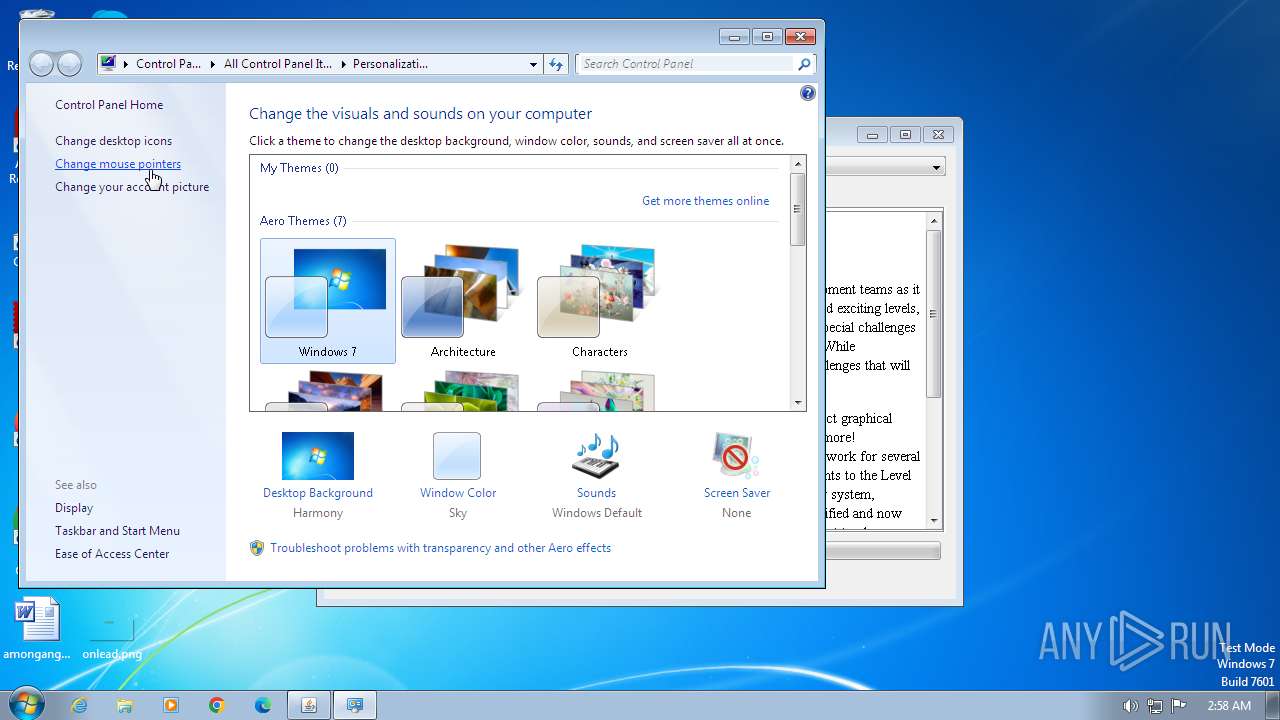Click theme list scrollbar up arrow

click(x=797, y=164)
